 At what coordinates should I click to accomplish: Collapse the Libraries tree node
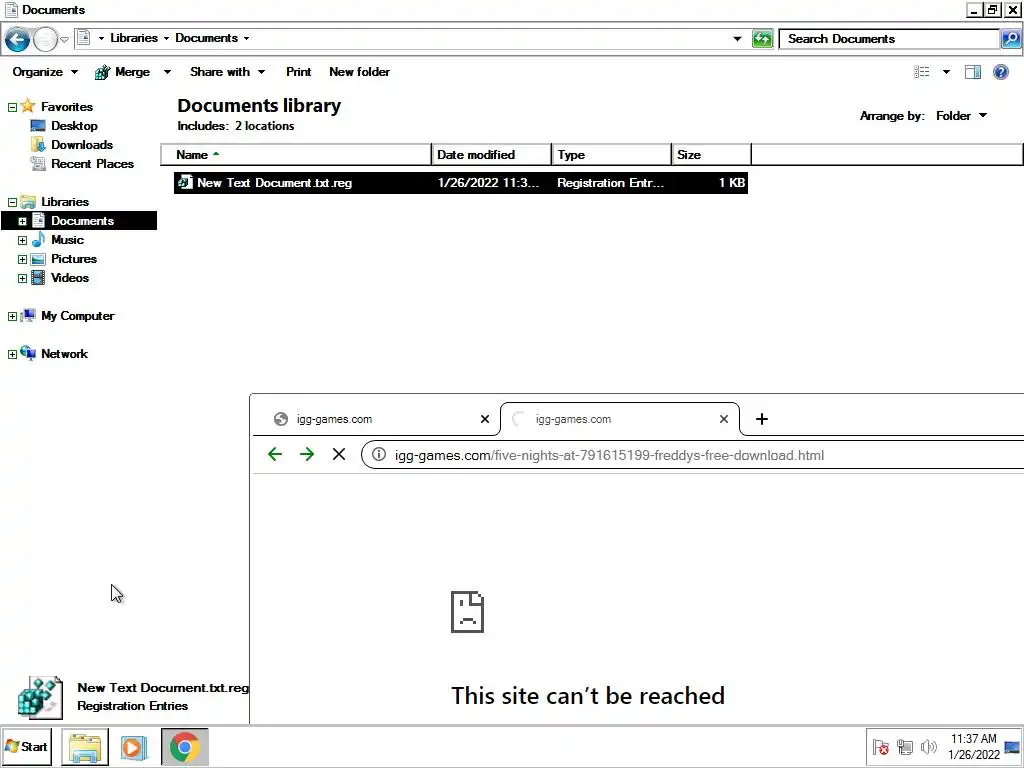pyautogui.click(x=12, y=202)
